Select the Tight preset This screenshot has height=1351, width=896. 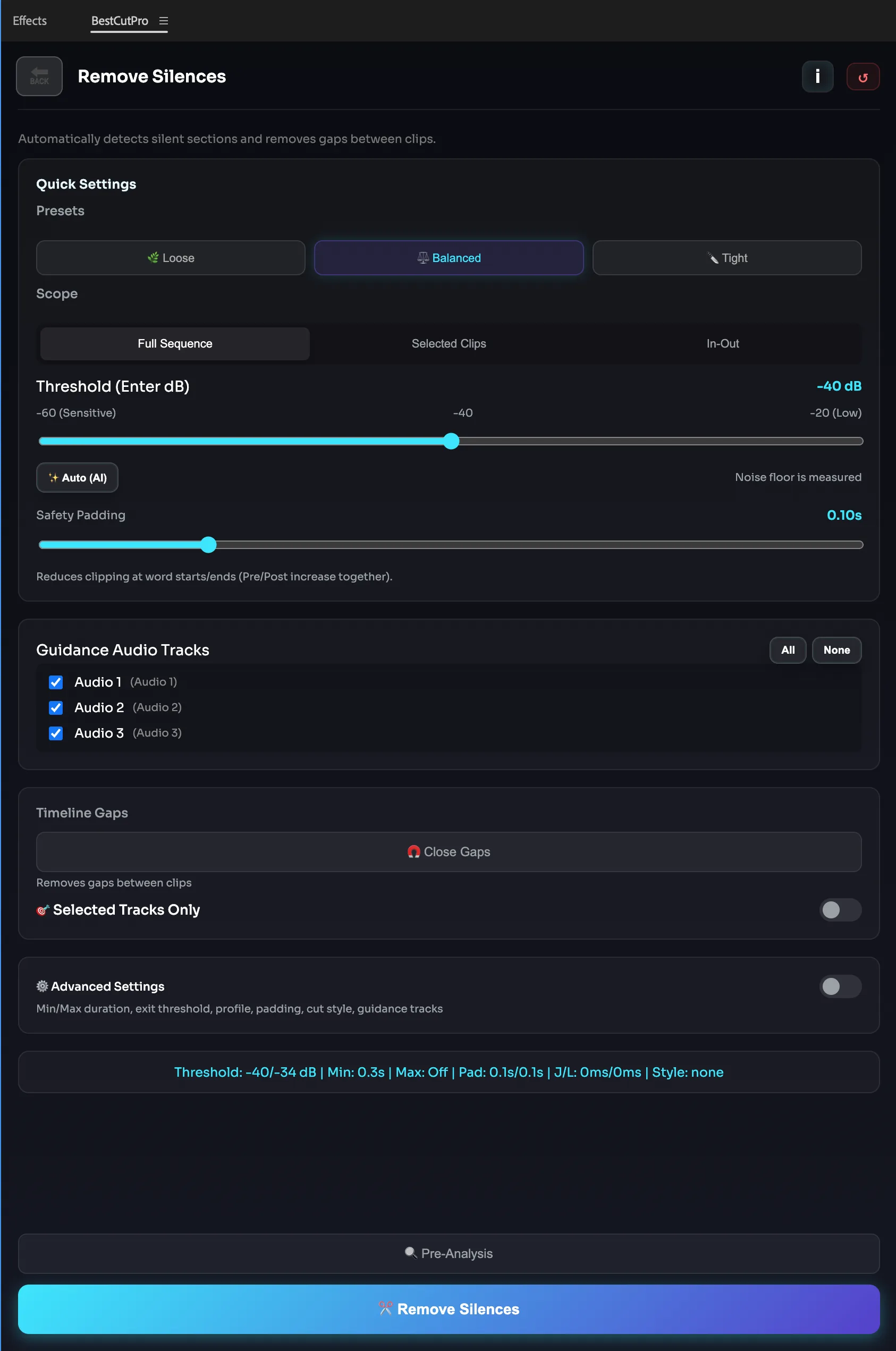click(726, 258)
